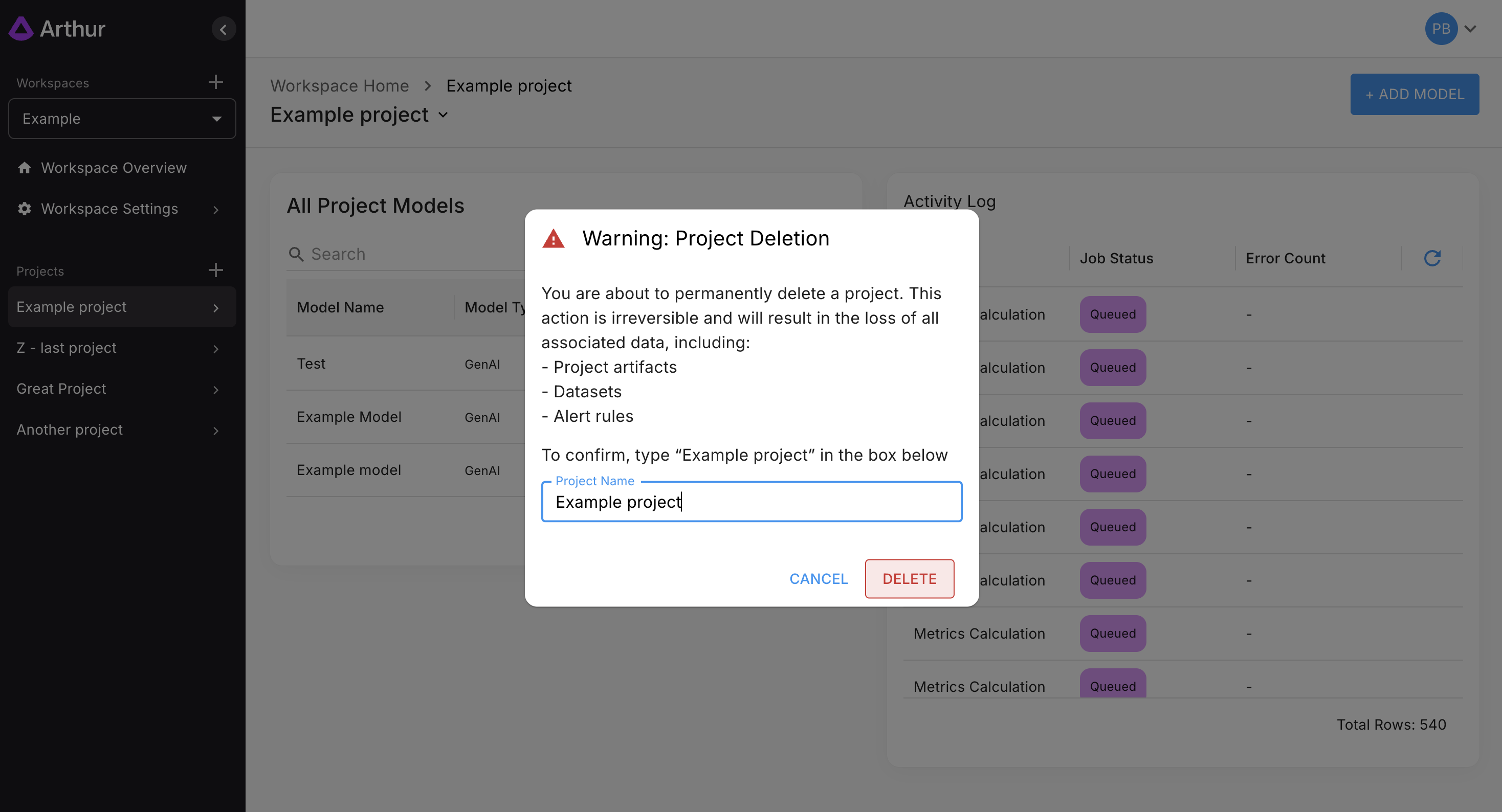1502x812 pixels.
Task: Click the Workspace Settings gear icon
Action: click(25, 209)
